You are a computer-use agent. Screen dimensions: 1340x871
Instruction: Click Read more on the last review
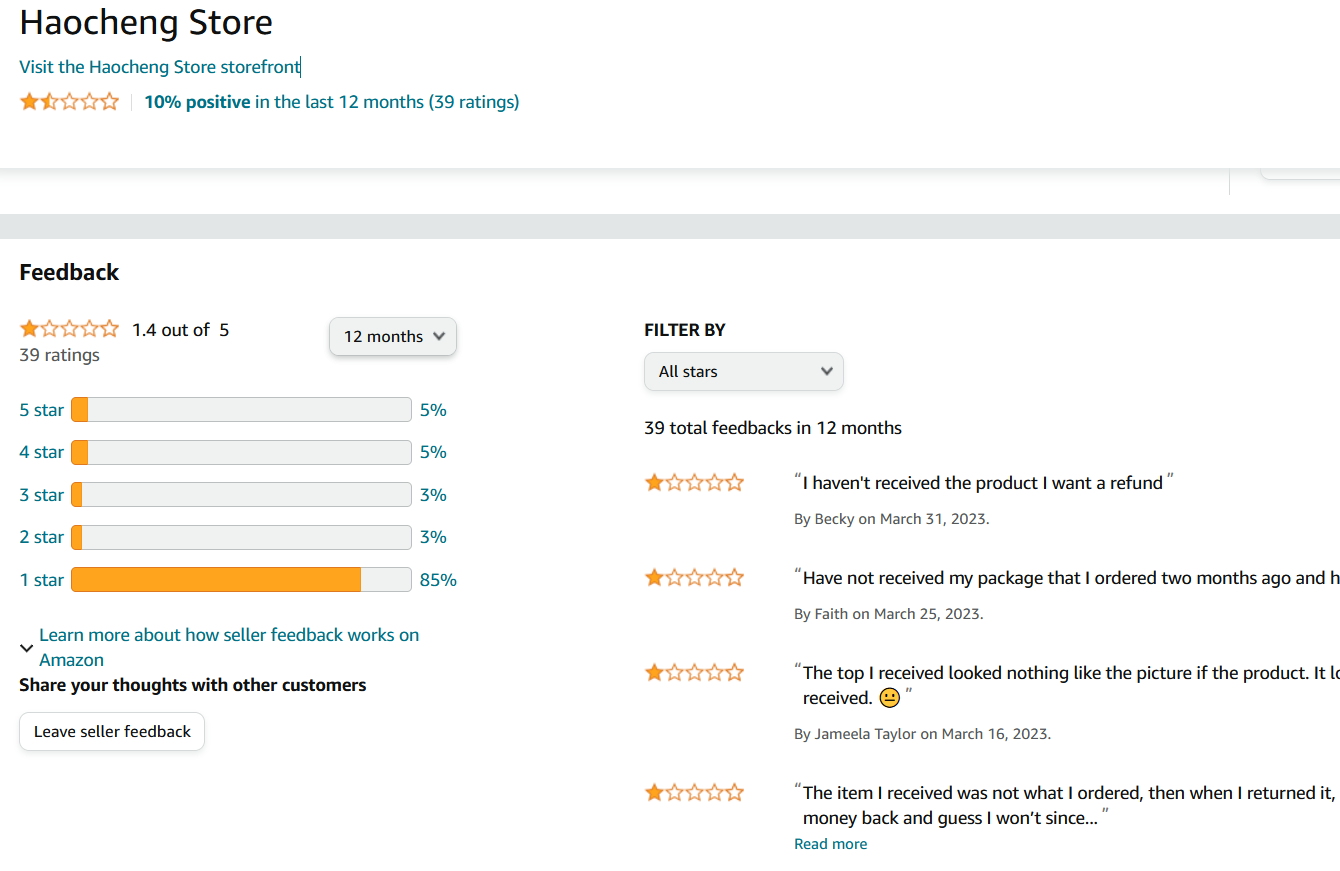[830, 844]
